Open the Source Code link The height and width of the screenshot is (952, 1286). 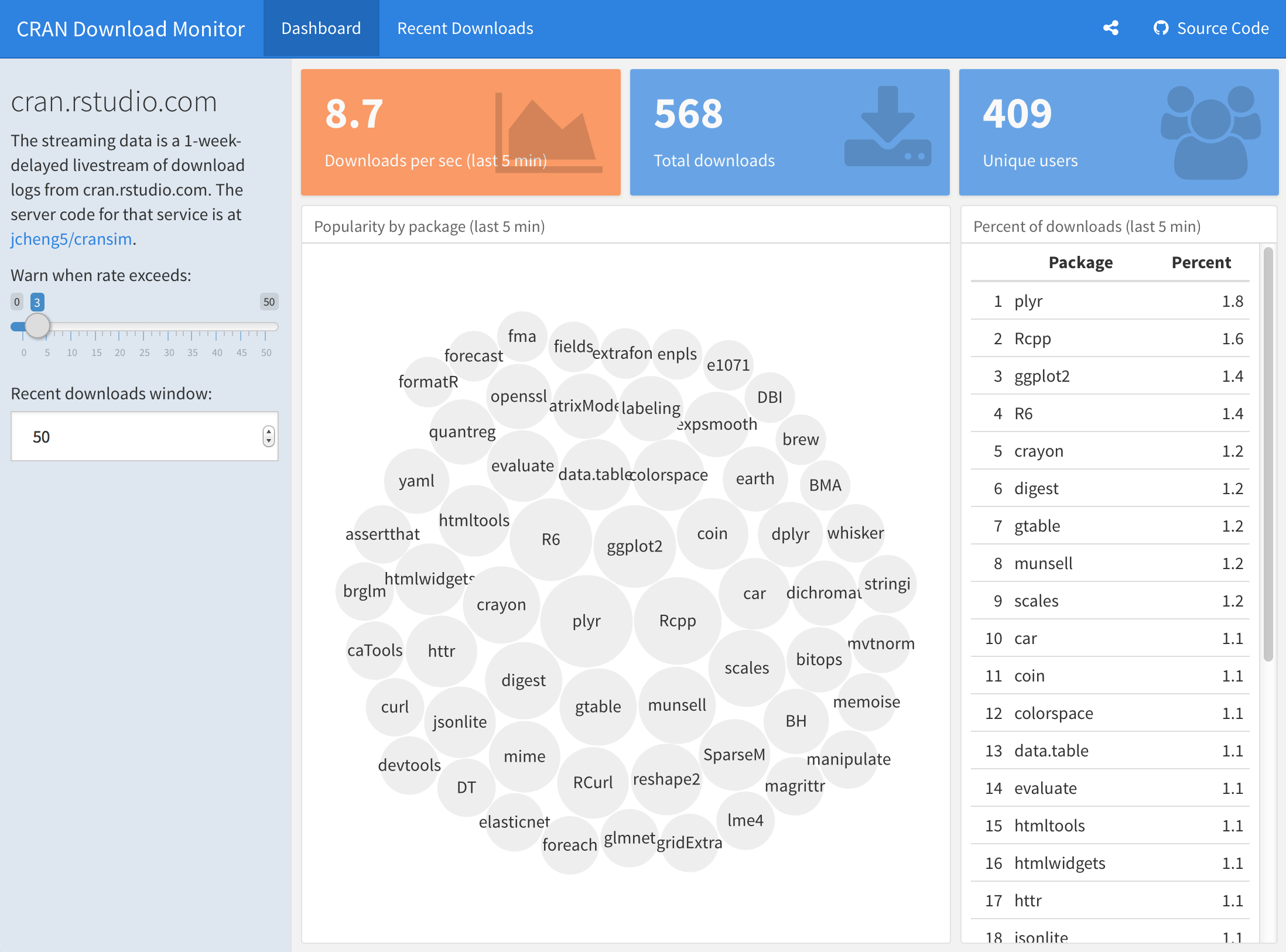1222,28
